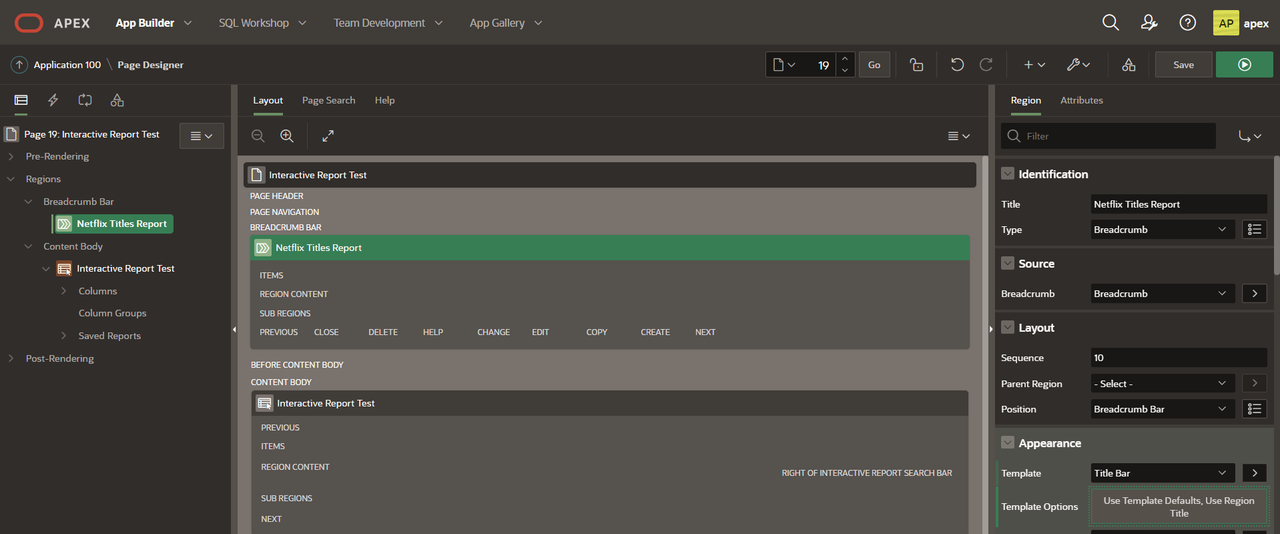Click Application 100 breadcrumb link
1280x534 pixels.
[x=67, y=65]
